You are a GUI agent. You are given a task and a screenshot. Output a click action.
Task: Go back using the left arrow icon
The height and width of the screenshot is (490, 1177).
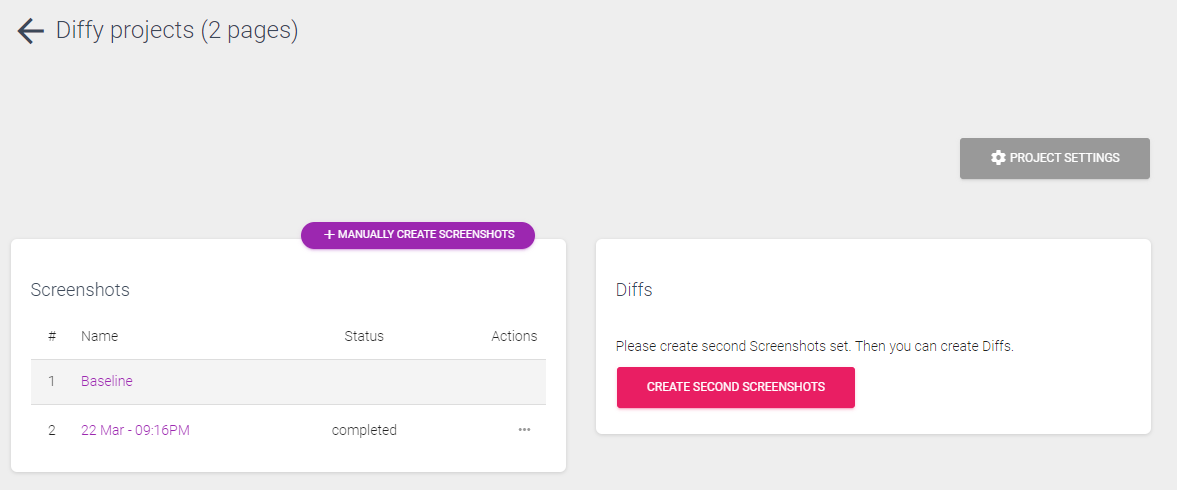tap(31, 32)
